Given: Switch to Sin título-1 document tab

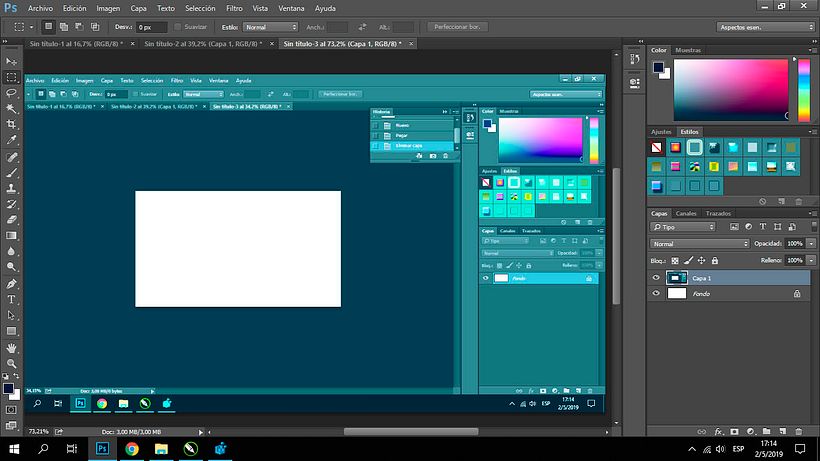Looking at the screenshot, I should tap(76, 44).
